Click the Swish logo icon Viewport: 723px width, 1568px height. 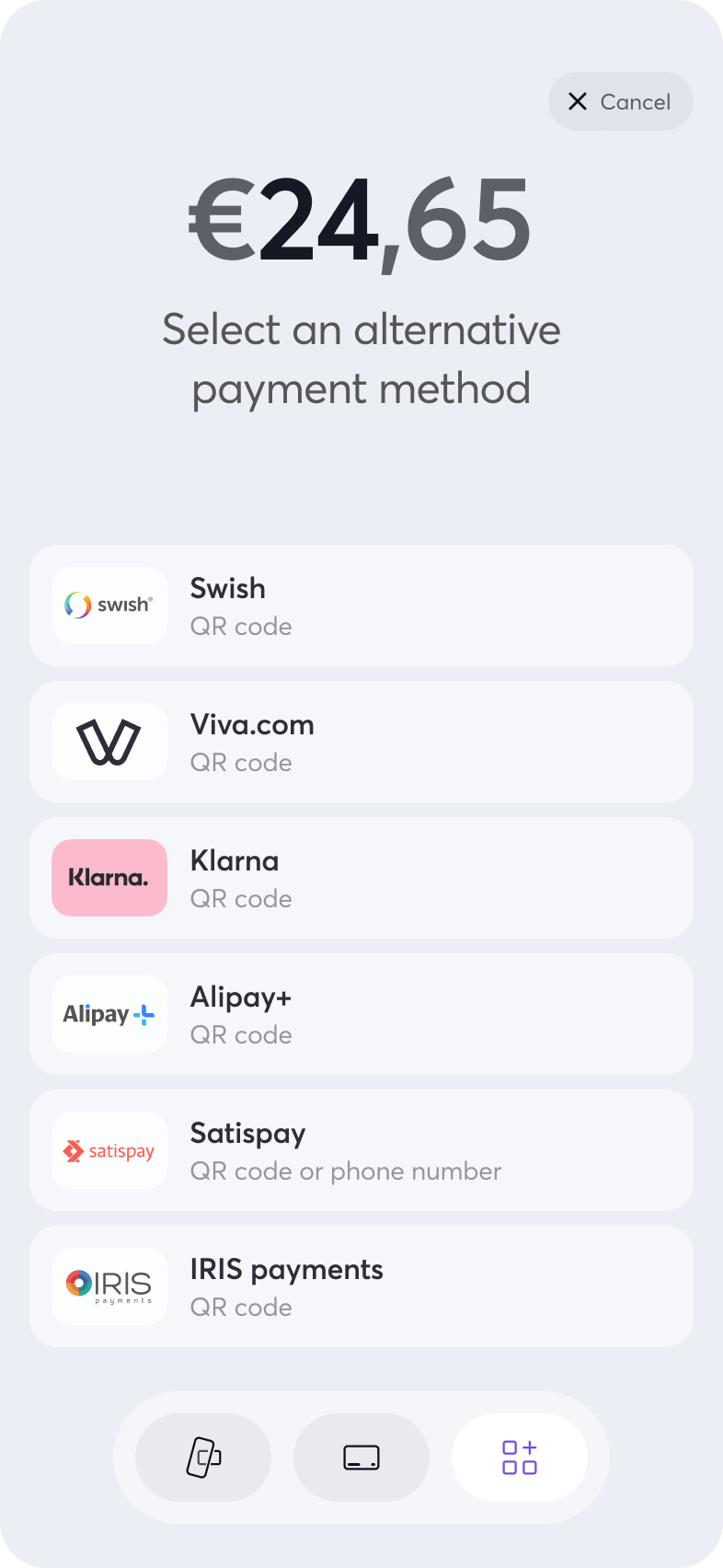pyautogui.click(x=109, y=605)
